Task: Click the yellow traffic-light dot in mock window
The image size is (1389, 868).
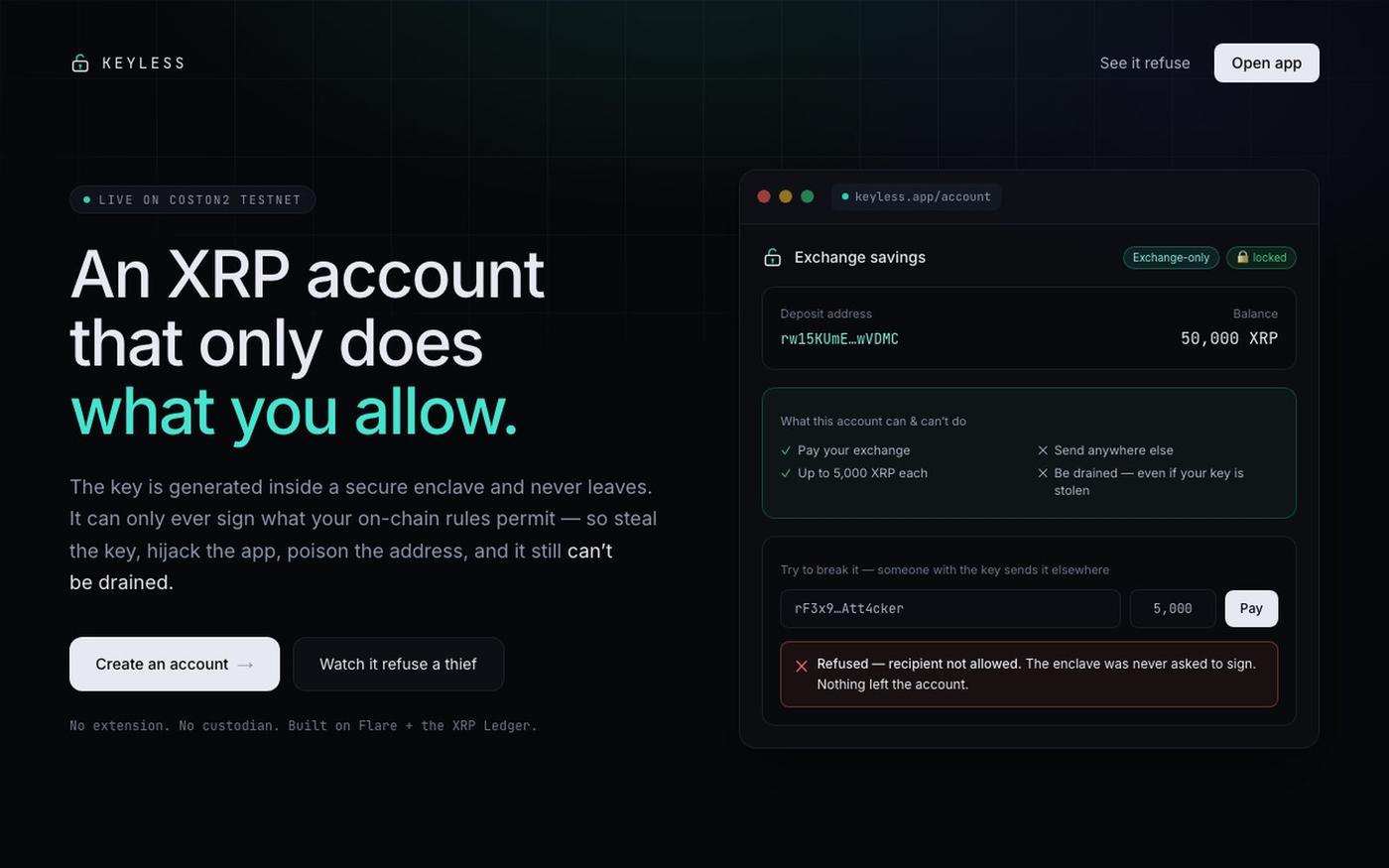Action: click(x=786, y=196)
